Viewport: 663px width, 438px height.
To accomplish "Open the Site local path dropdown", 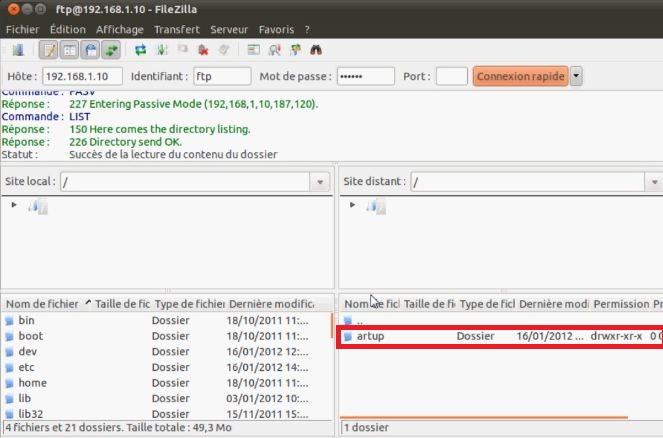I will coord(320,182).
